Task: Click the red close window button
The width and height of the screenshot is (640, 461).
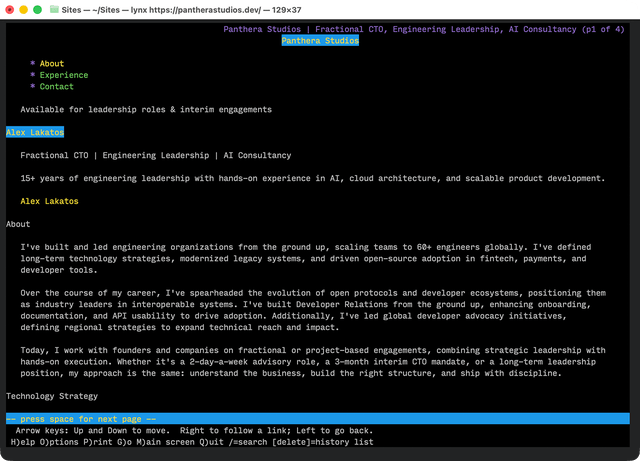Action: coord(9,9)
